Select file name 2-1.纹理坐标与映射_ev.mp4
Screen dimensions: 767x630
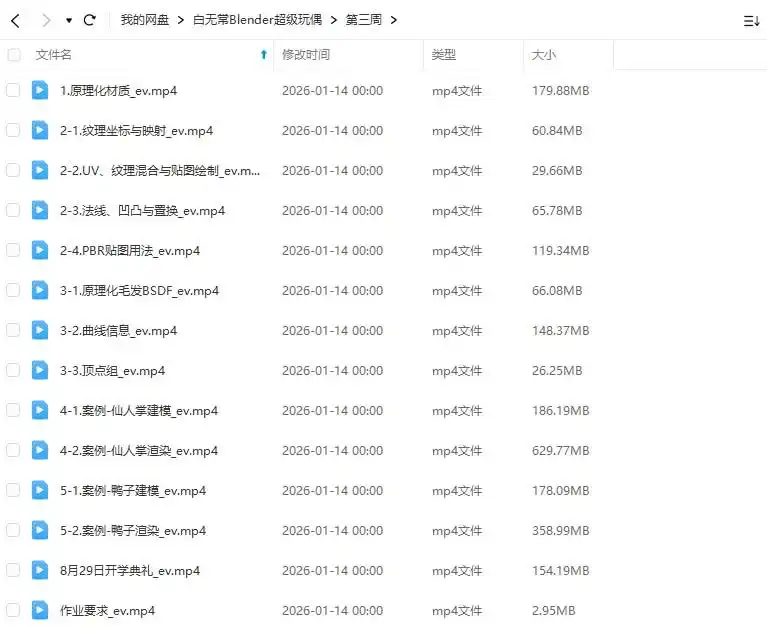tap(136, 131)
